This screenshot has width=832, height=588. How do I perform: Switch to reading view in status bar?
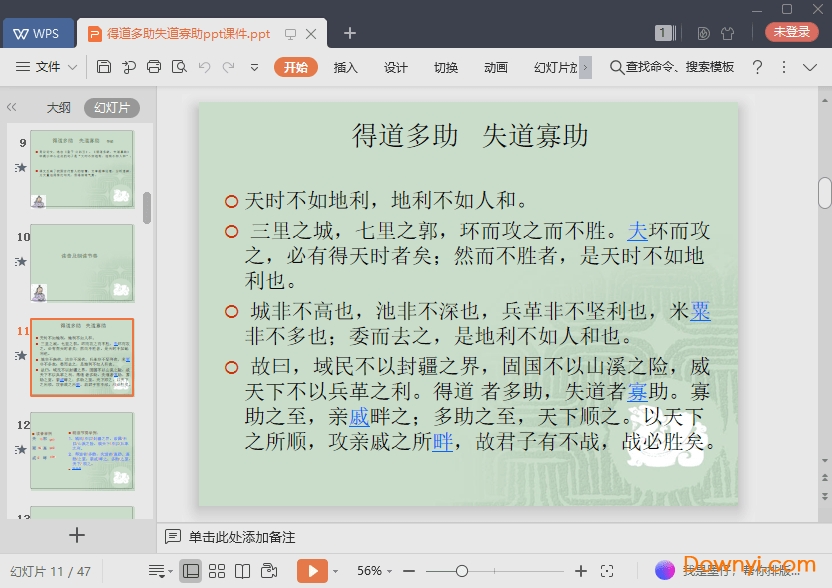(242, 571)
